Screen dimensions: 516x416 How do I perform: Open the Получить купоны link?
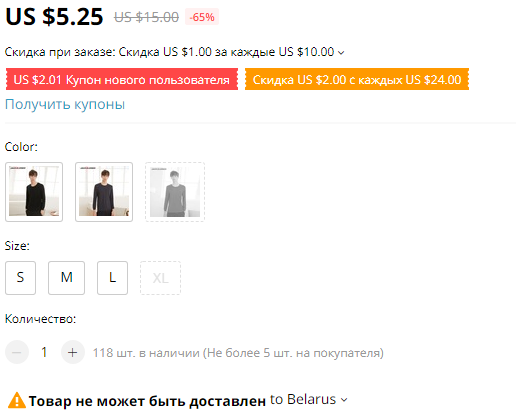point(65,104)
